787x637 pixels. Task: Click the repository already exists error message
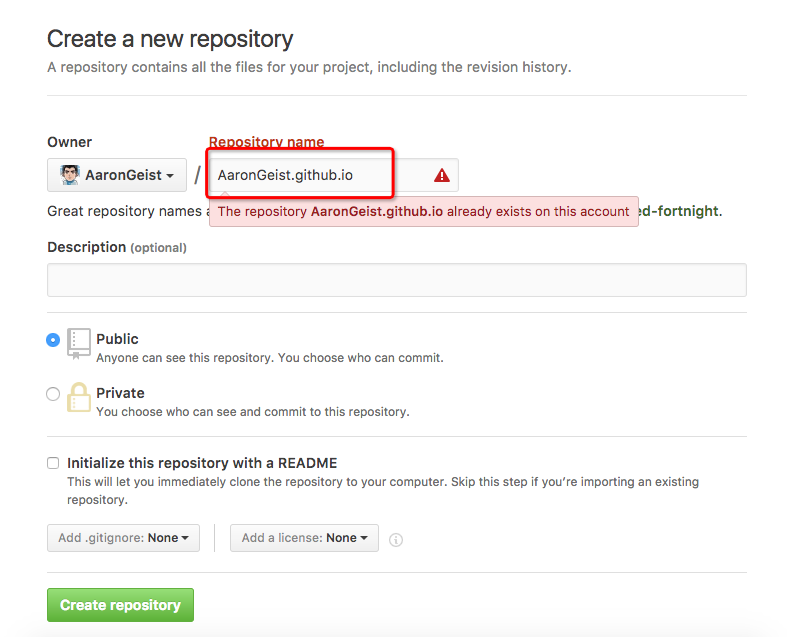pos(424,211)
